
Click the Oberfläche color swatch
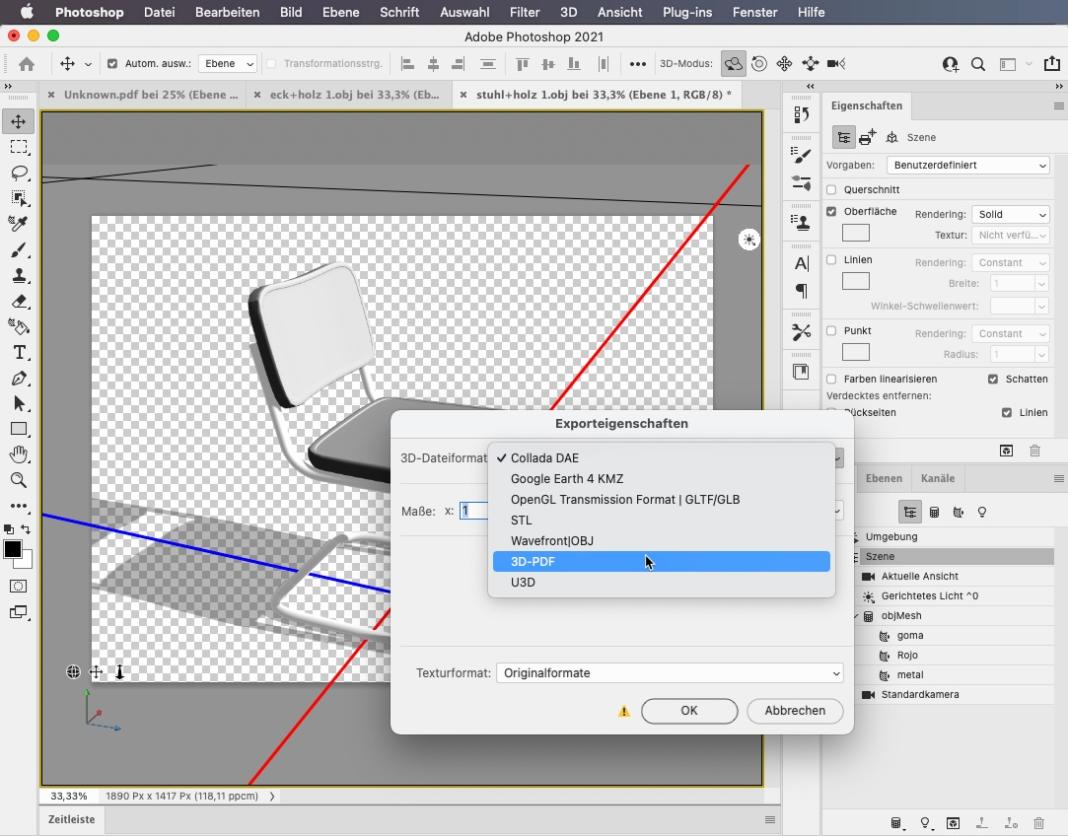point(855,233)
